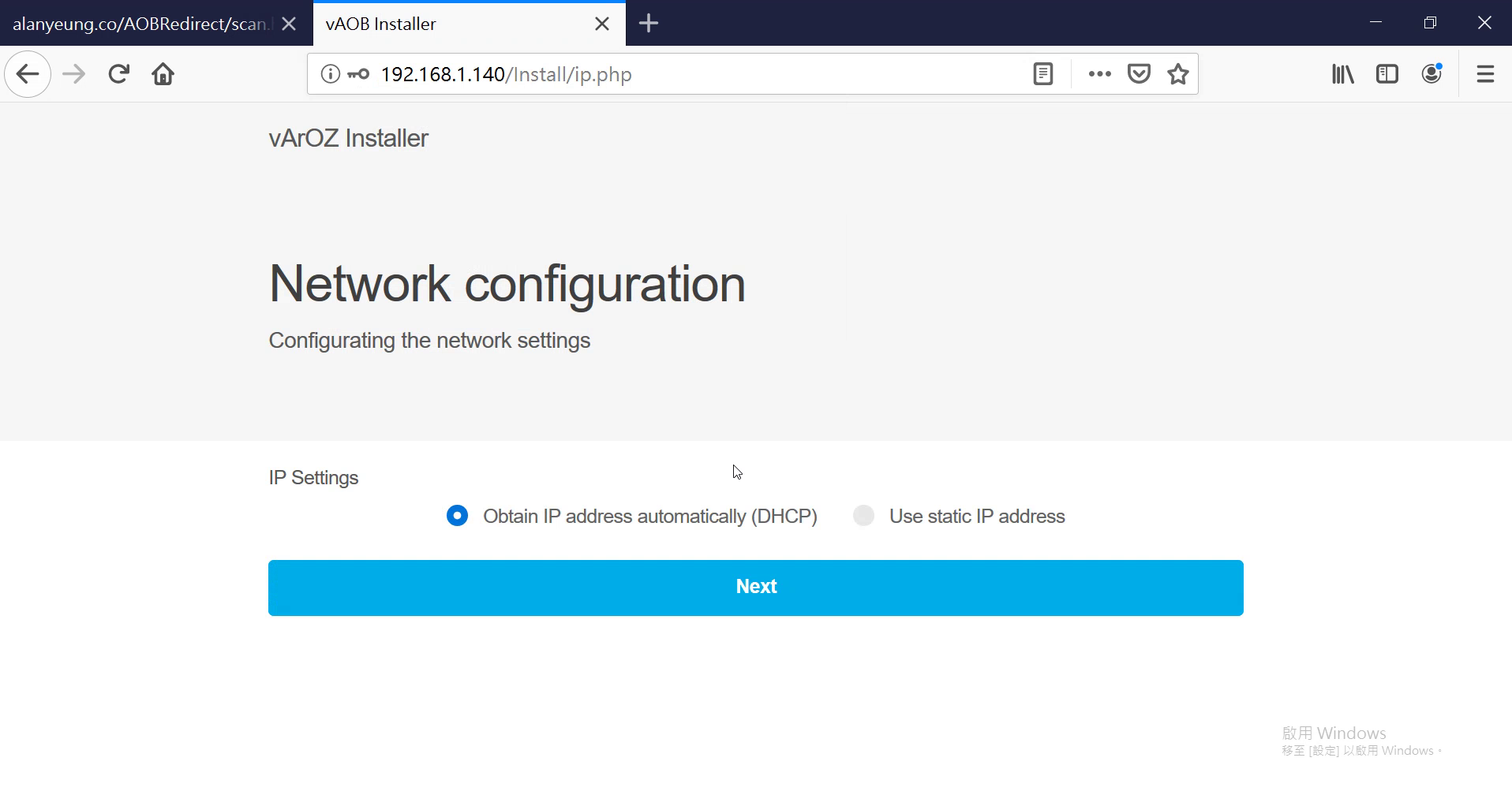This screenshot has height=795, width=1512.
Task: Switch to the alanyeung.co AOBRedirect tab
Action: [140, 24]
